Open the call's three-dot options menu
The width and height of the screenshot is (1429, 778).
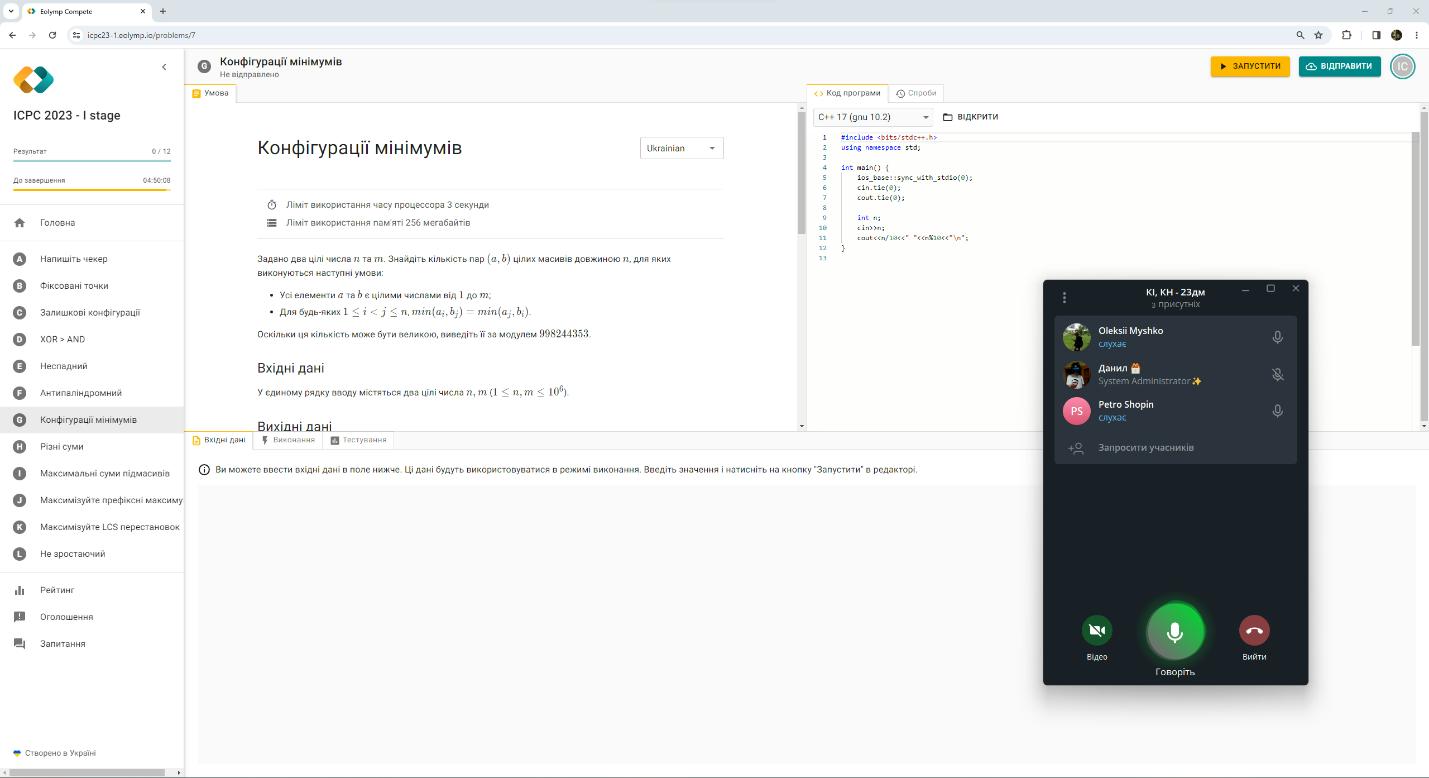pyautogui.click(x=1064, y=297)
